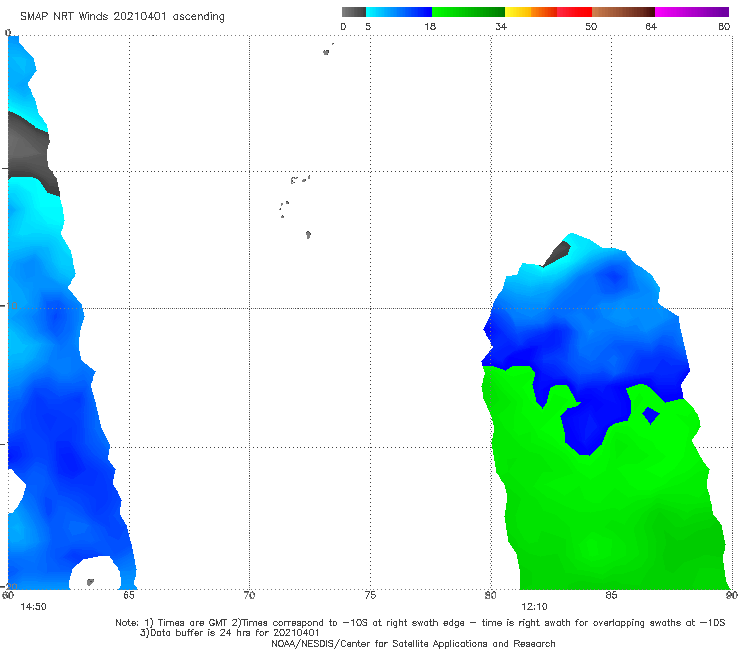The width and height of the screenshot is (740, 650).
Task: Click the NOAA/NESDIS Center for Satellite Applications credit
Action: click(x=413, y=644)
